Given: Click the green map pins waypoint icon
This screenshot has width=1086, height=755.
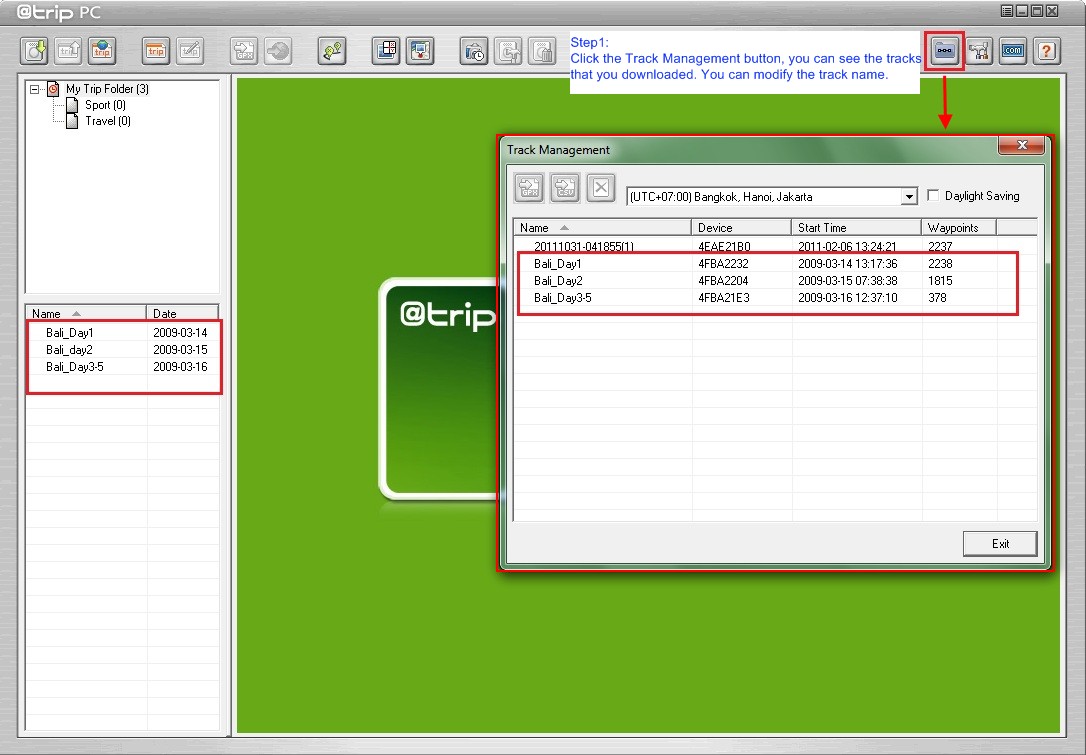Looking at the screenshot, I should tap(332, 51).
